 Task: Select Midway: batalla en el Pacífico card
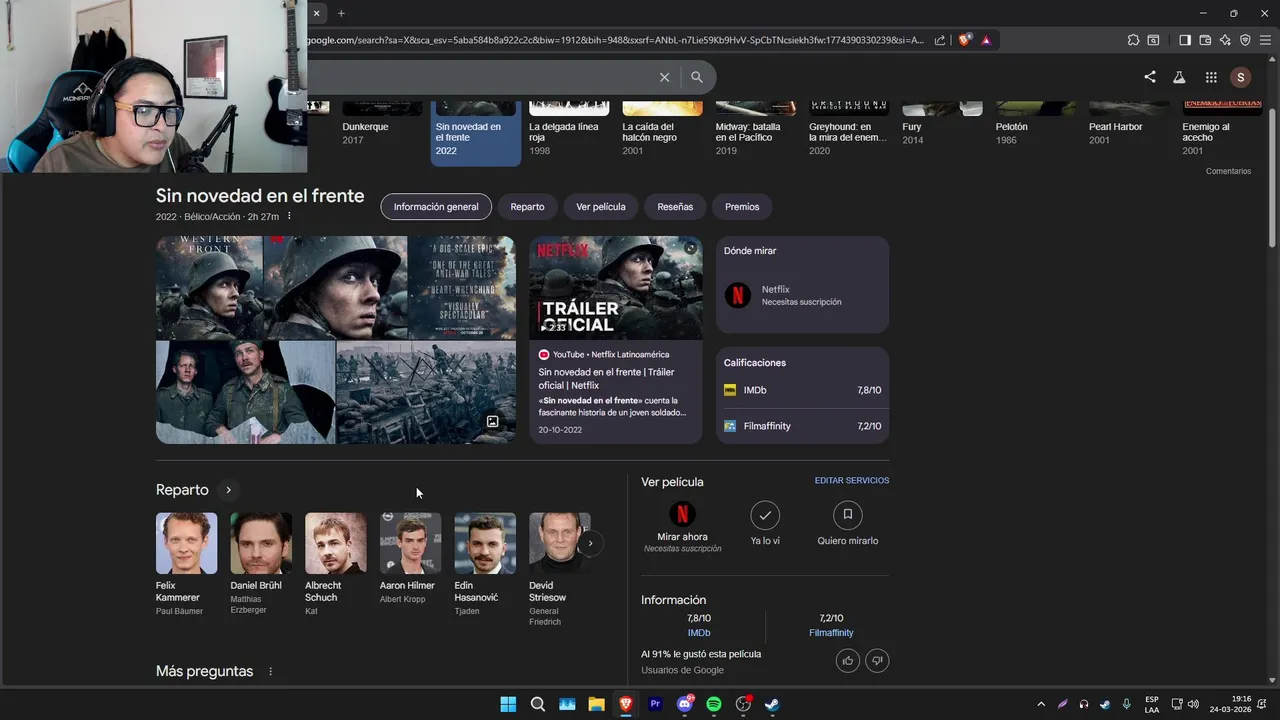pos(755,131)
